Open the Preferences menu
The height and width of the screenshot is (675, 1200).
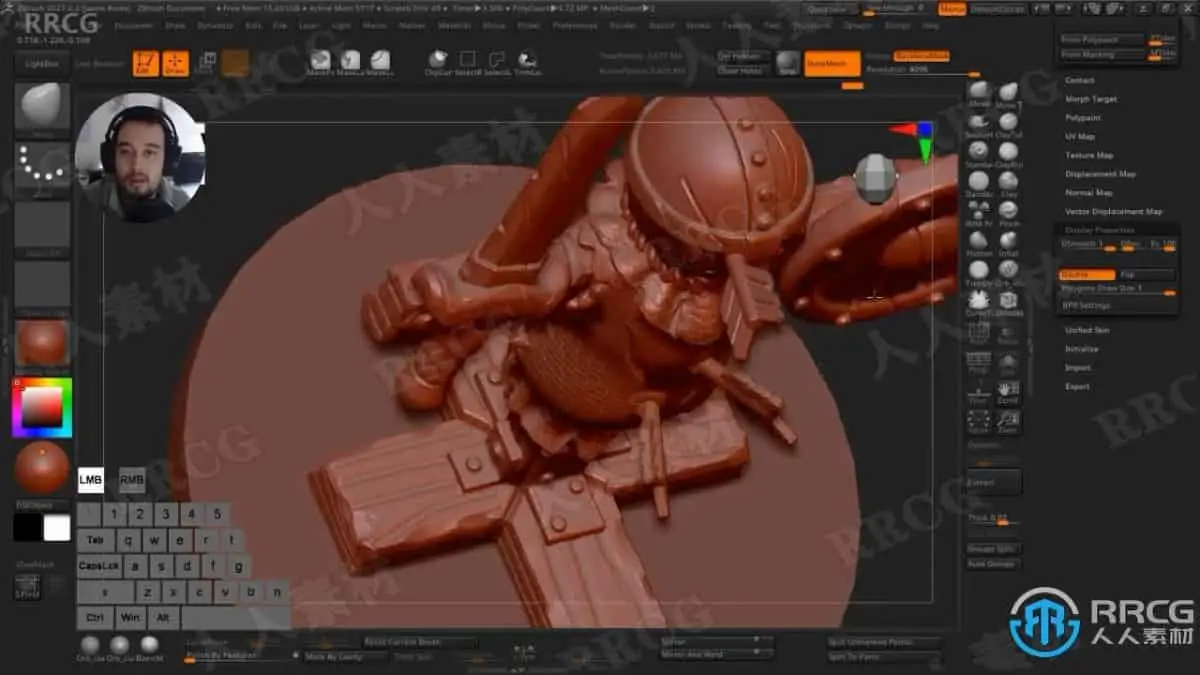[575, 25]
